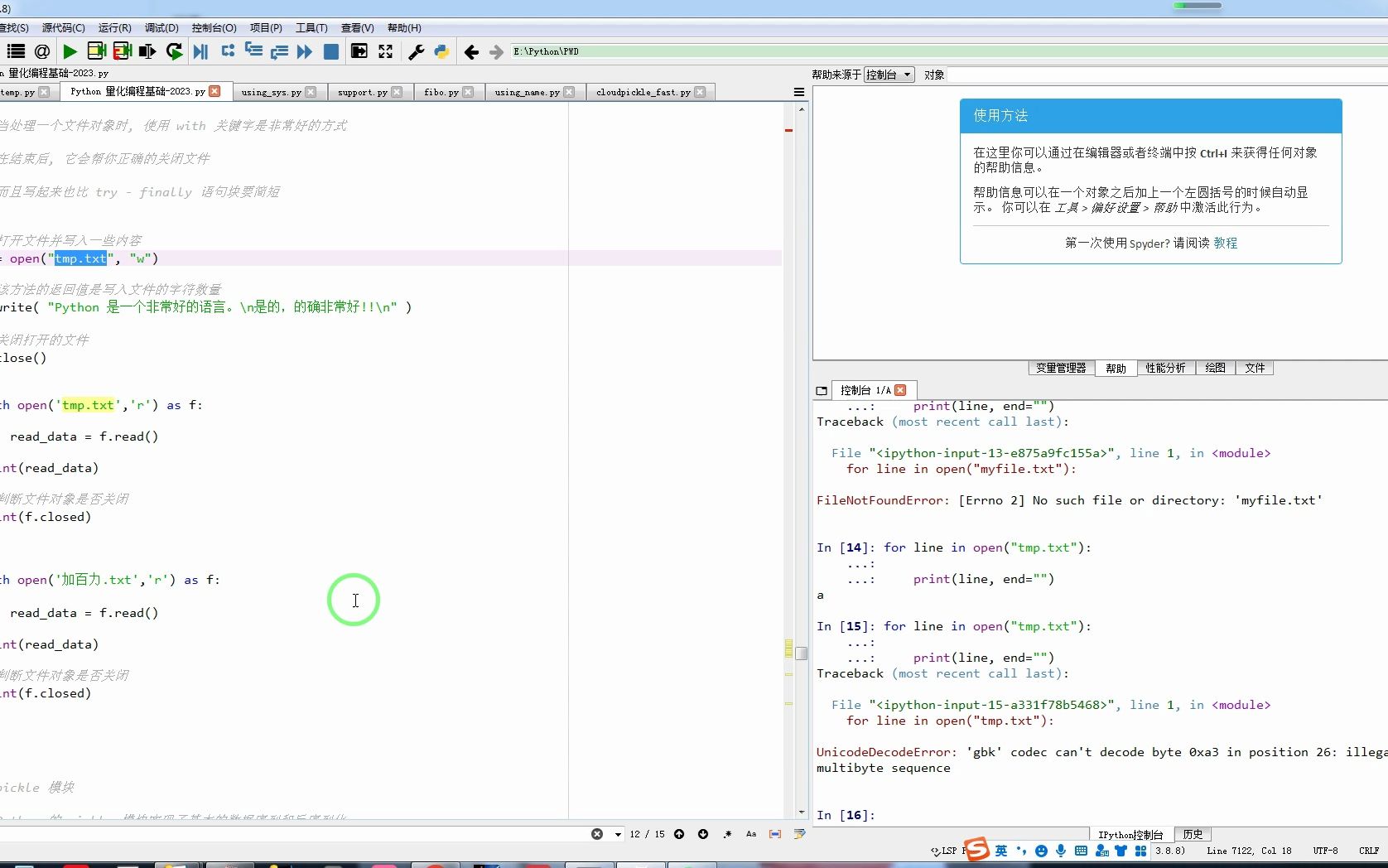Toggle fullscreen mode icon
Image resolution: width=1388 pixels, height=868 pixels.
click(386, 51)
